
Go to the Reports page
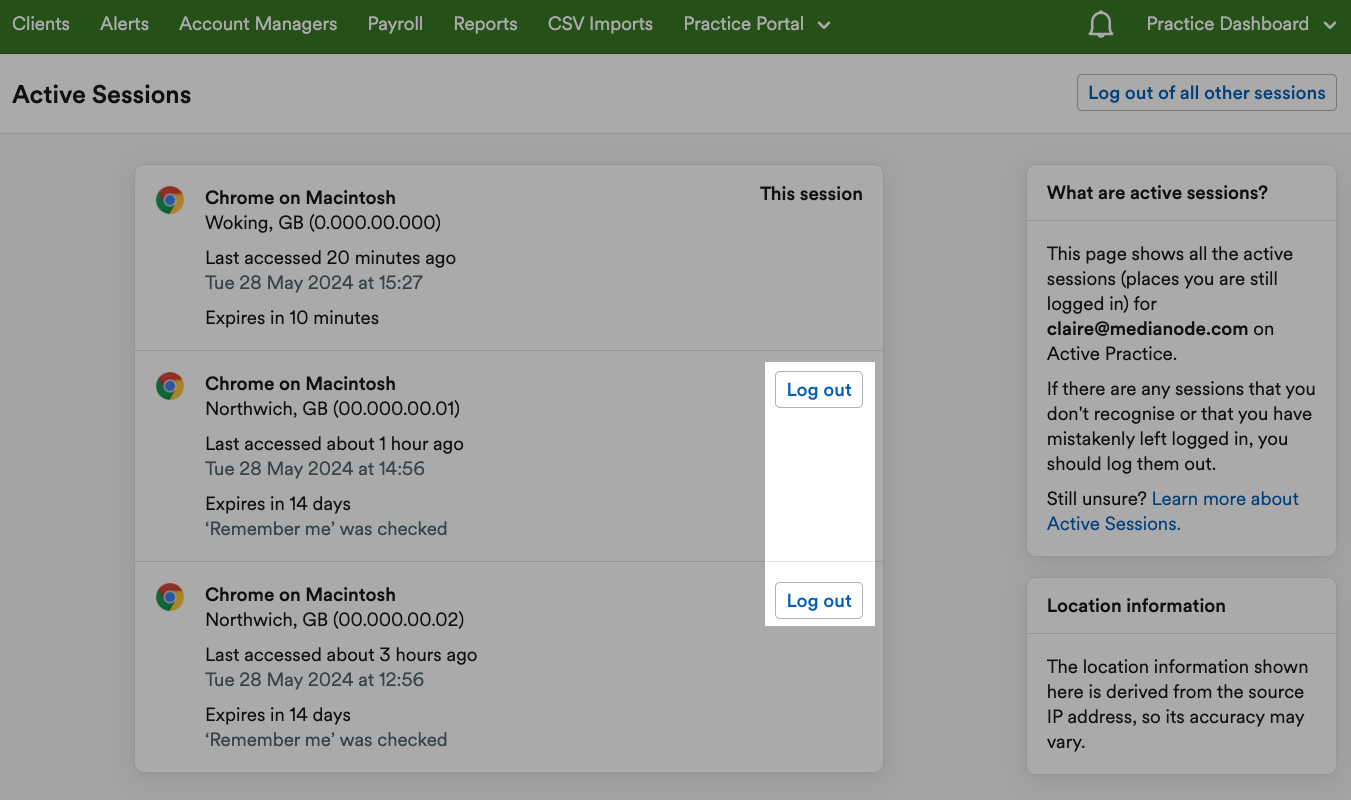pos(485,24)
